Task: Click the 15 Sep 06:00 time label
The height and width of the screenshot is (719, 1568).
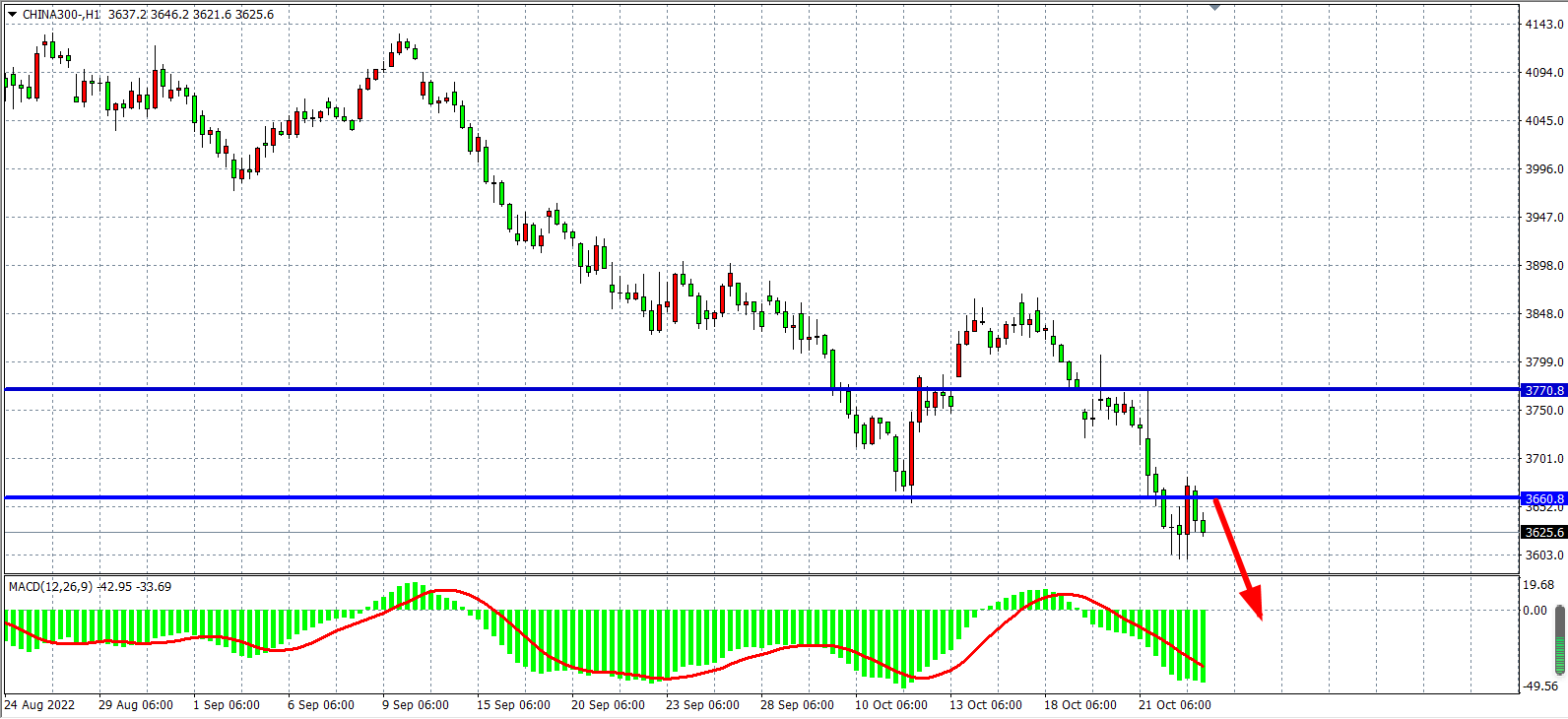Action: point(513,705)
